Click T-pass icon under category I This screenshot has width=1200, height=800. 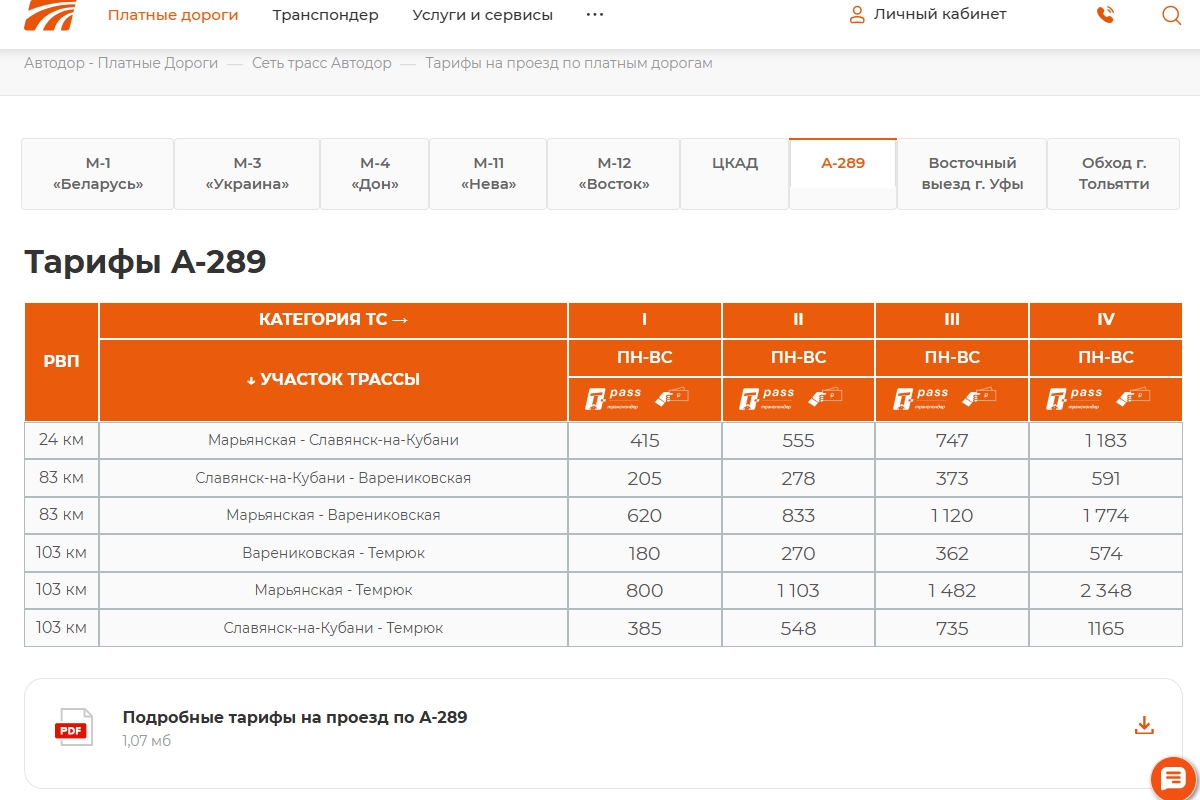pyautogui.click(x=612, y=398)
